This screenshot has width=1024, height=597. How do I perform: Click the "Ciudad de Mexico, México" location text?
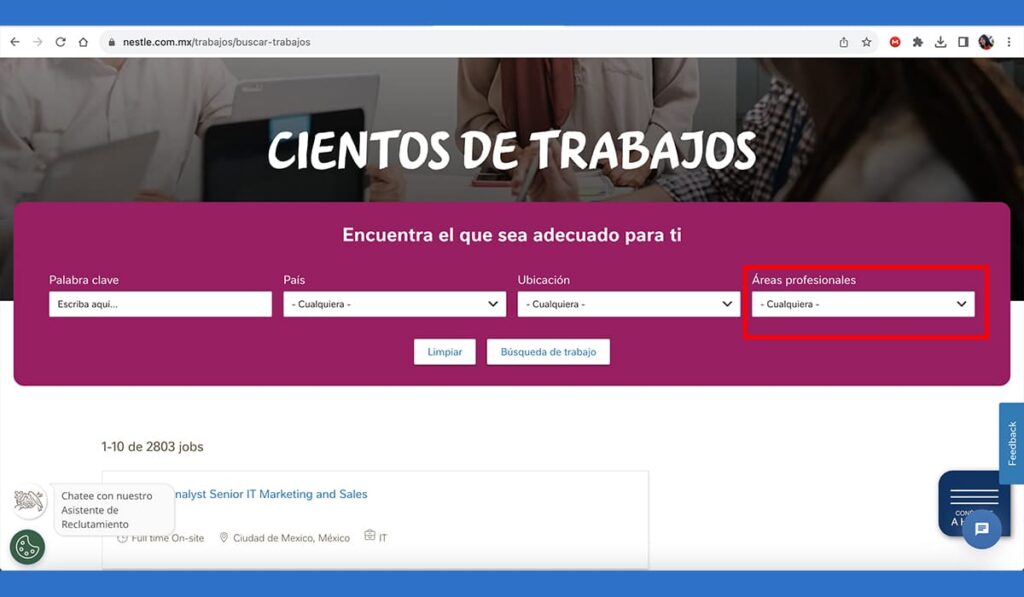coord(291,538)
